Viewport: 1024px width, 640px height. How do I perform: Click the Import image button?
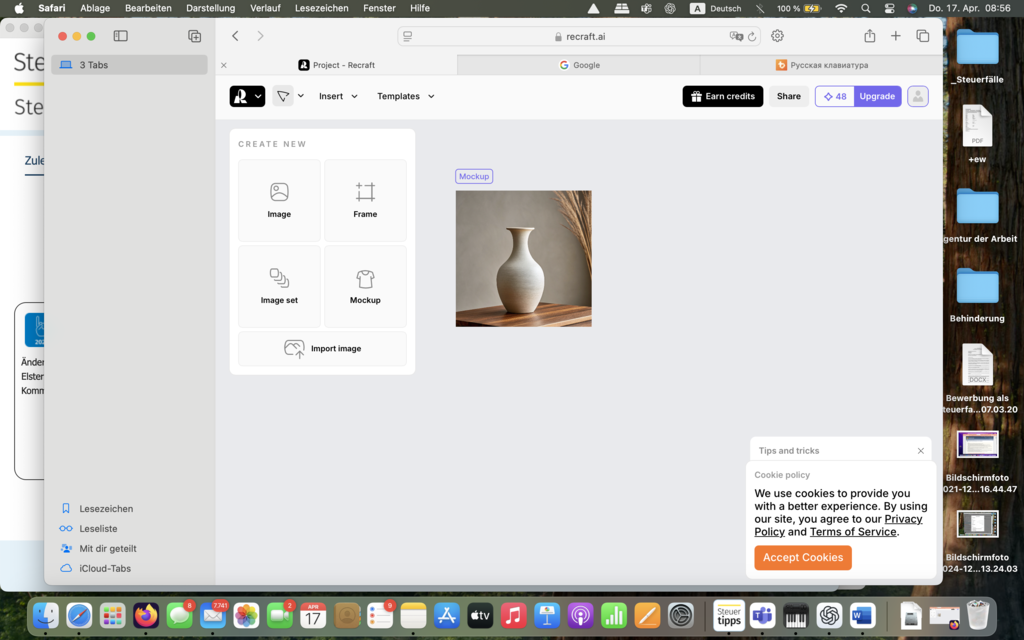(322, 349)
